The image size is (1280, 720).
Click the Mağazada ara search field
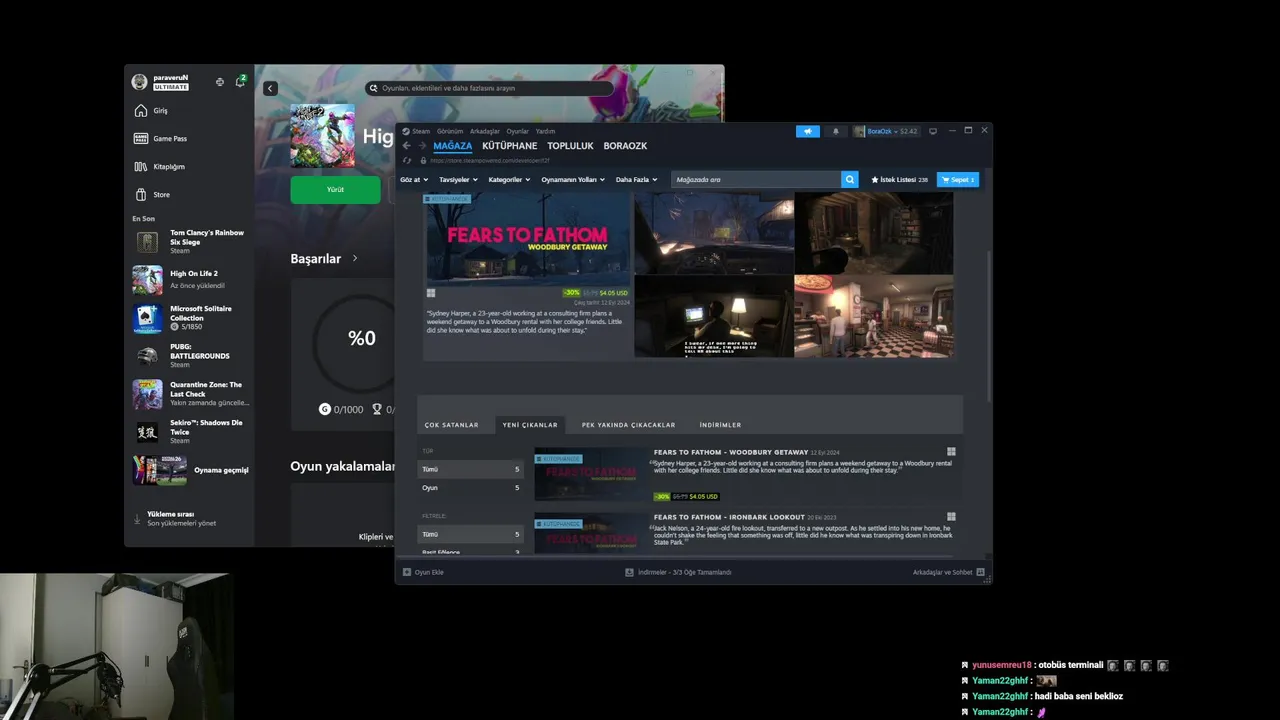756,180
